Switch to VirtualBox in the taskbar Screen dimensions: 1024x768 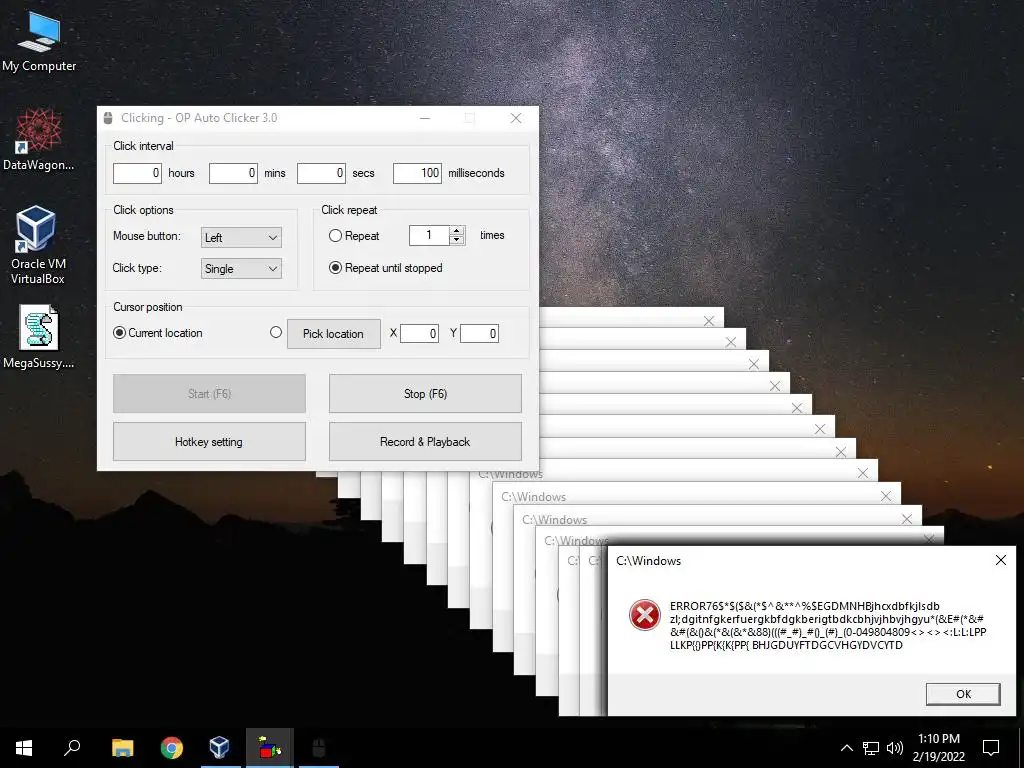tap(219, 748)
